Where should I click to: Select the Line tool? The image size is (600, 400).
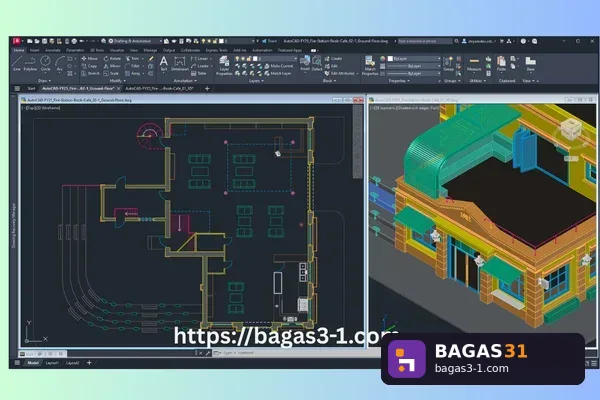pos(17,64)
